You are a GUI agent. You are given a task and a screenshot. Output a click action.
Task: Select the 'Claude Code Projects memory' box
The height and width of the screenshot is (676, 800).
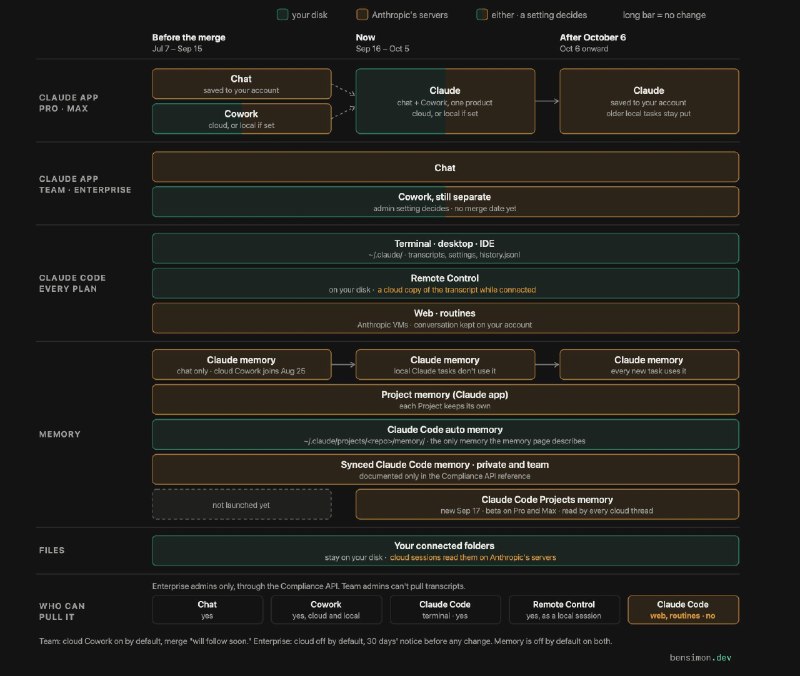[547, 505]
